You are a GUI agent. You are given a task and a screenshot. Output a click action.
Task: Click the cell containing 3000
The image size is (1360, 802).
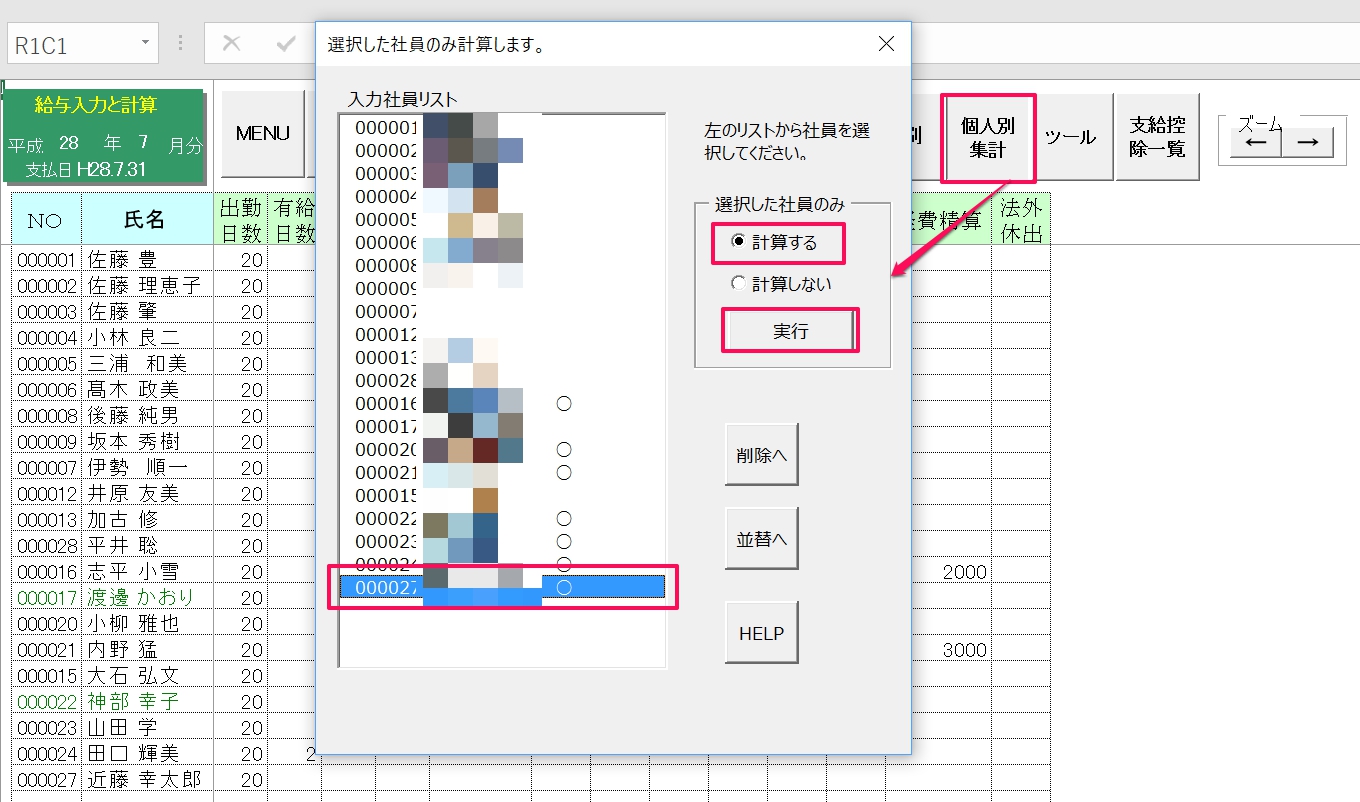(x=950, y=649)
